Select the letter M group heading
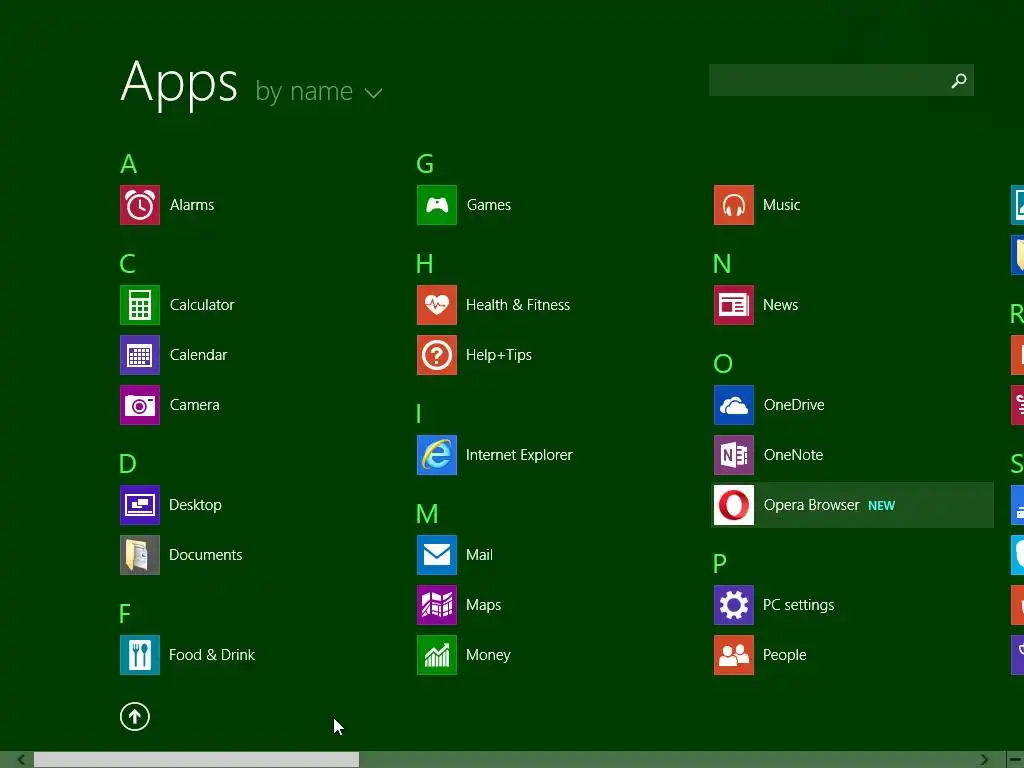 pyautogui.click(x=427, y=514)
